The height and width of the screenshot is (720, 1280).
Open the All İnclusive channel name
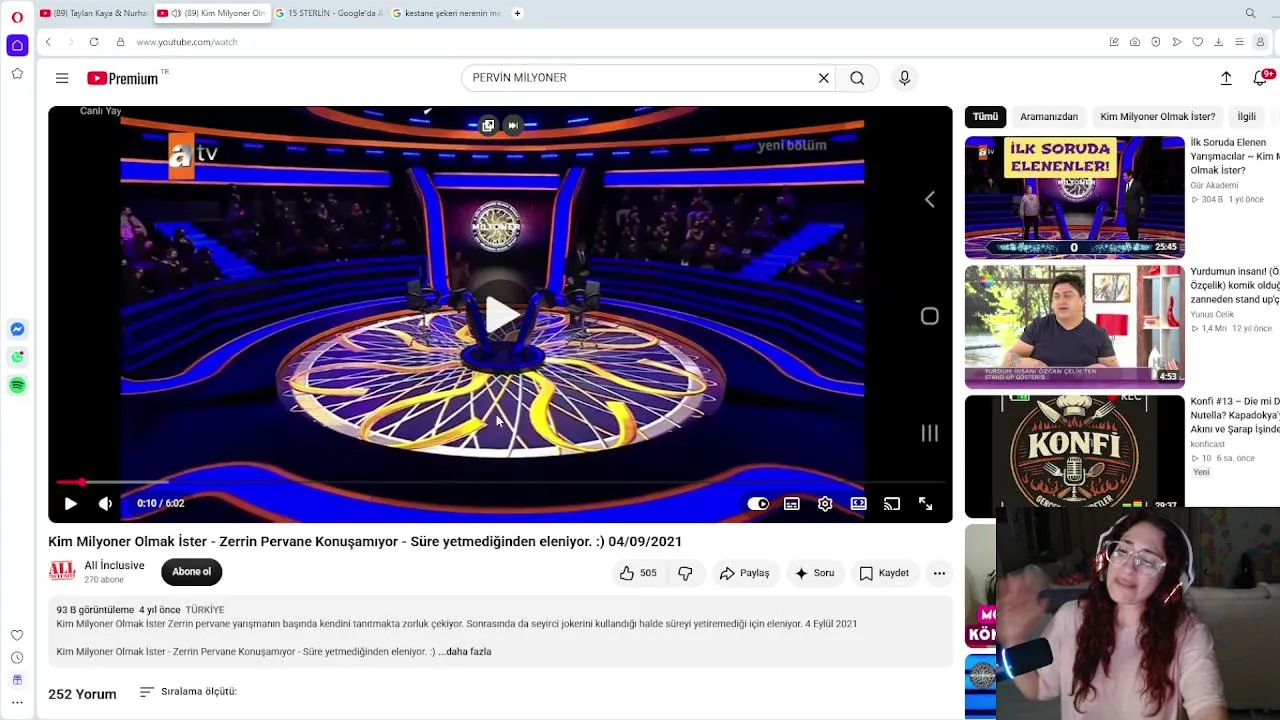114,565
